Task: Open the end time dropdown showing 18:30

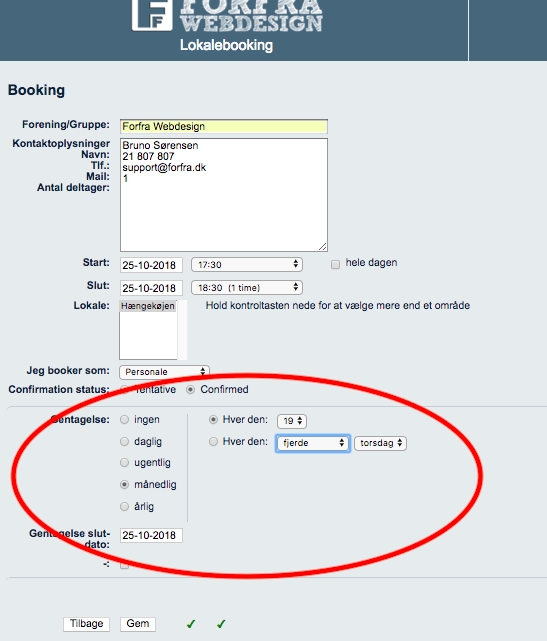Action: [x=247, y=287]
